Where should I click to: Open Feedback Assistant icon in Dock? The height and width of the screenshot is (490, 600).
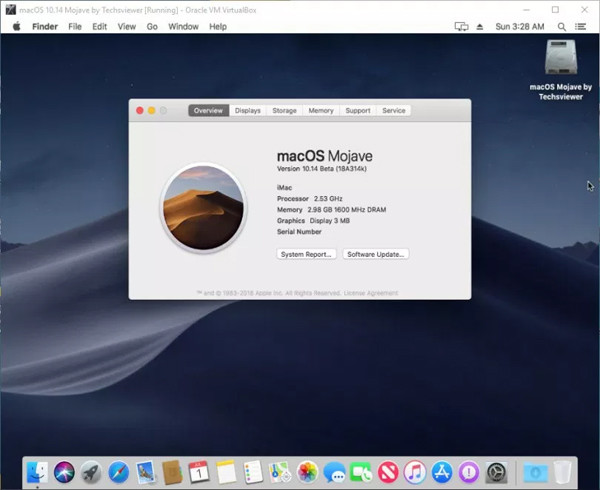[469, 472]
